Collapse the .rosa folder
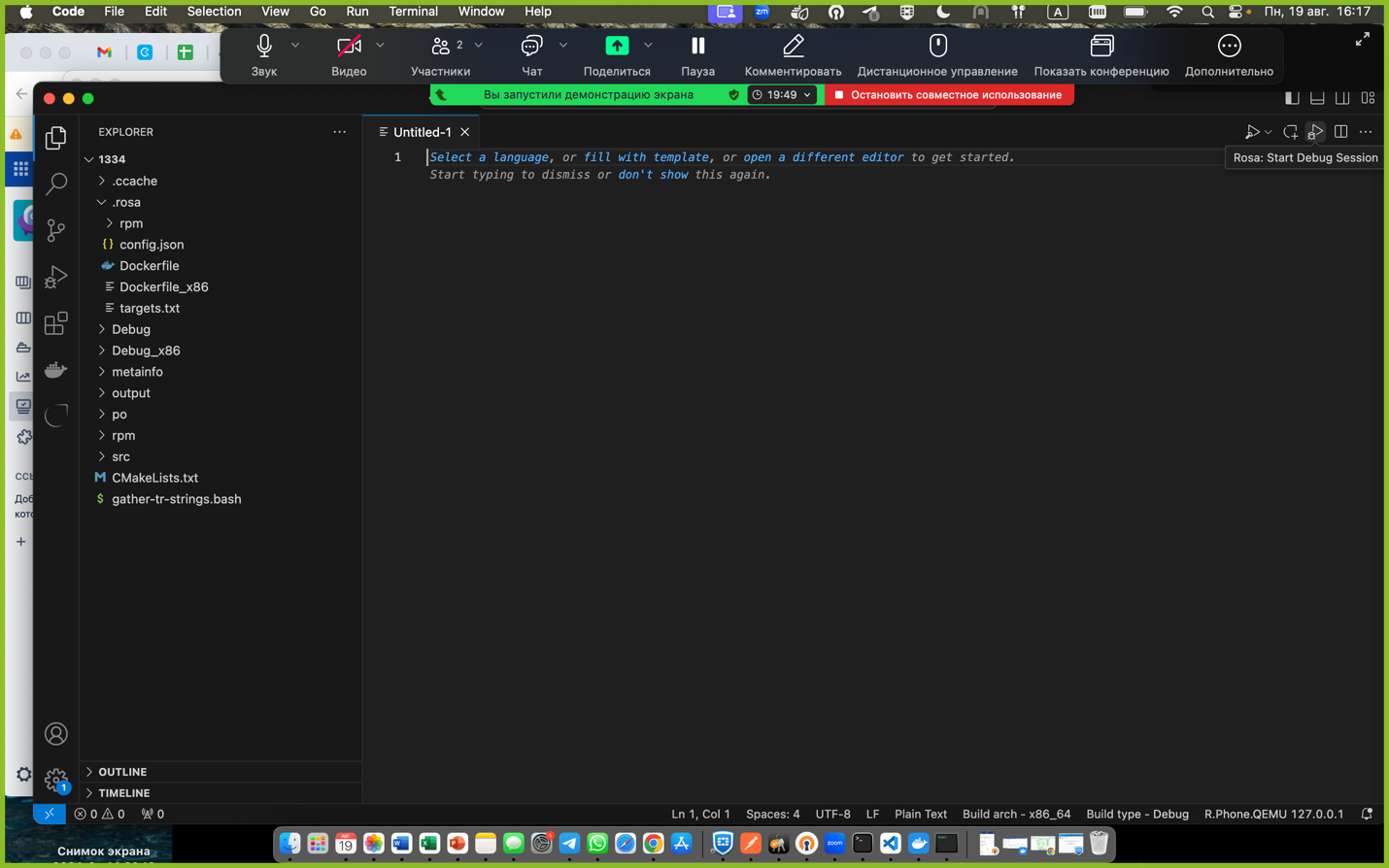 point(125,202)
